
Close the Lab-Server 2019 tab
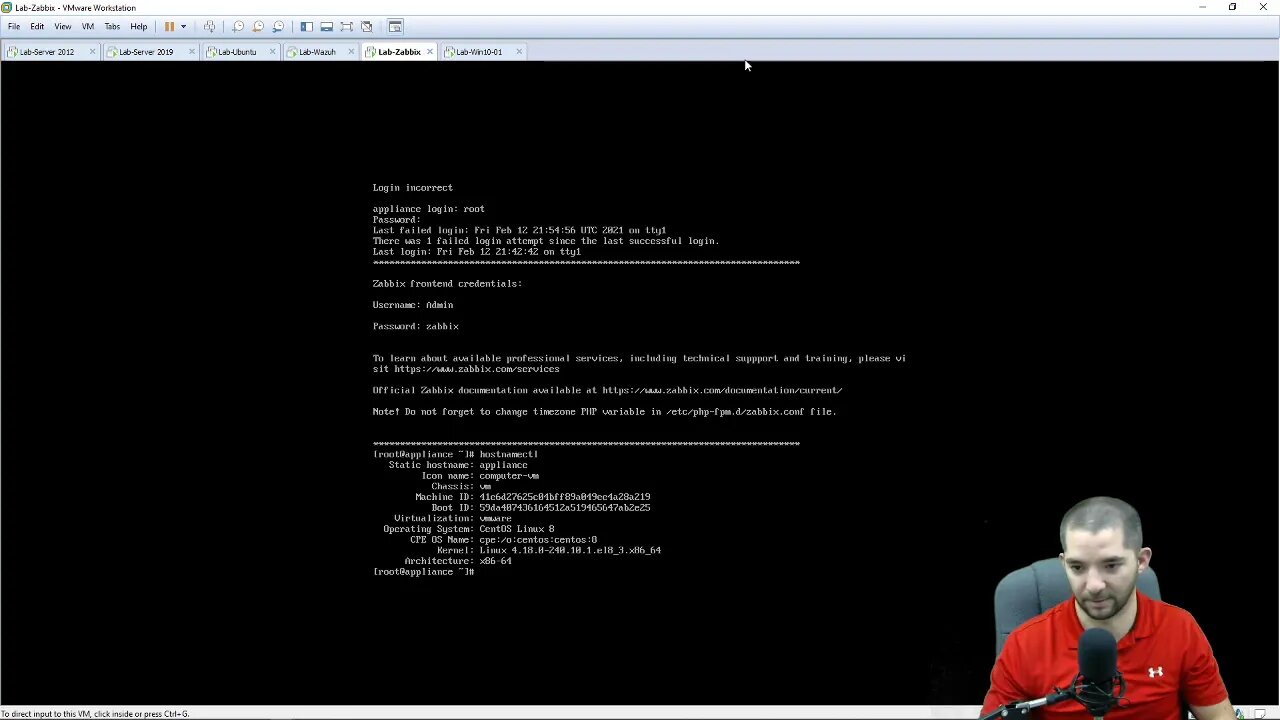pos(191,52)
